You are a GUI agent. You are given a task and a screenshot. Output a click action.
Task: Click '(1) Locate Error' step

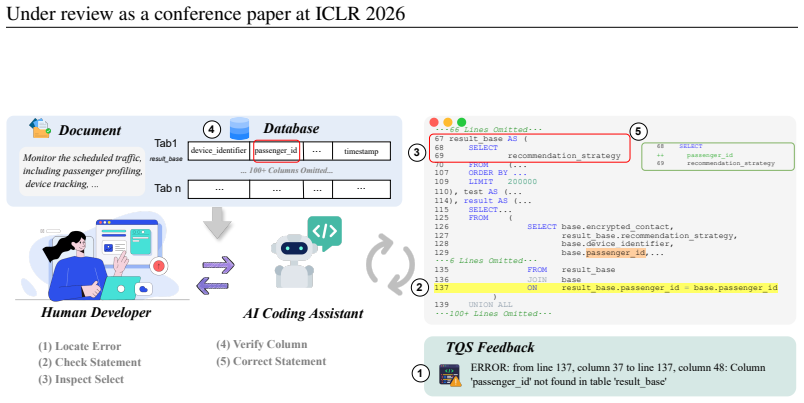click(x=79, y=346)
